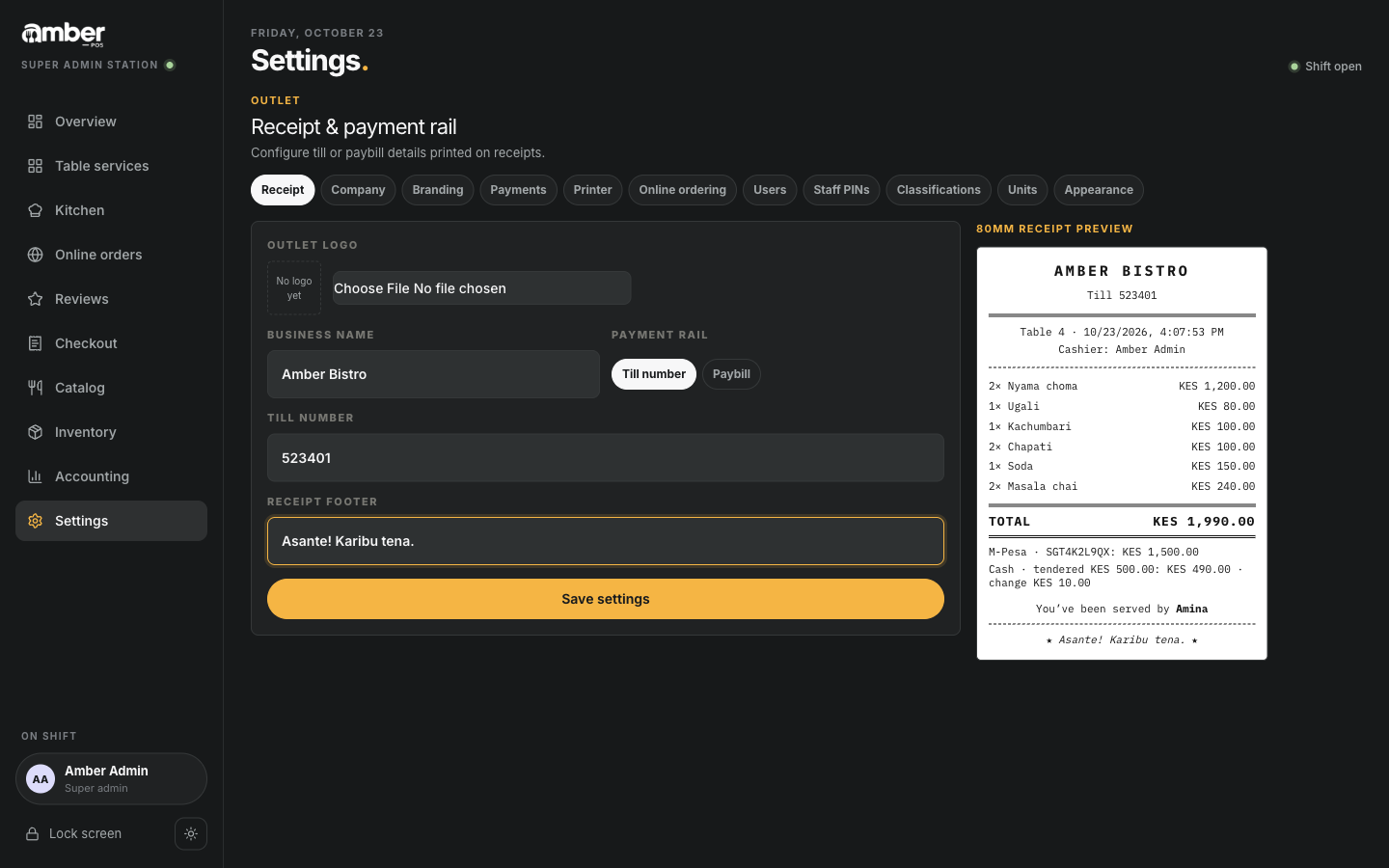Click the Super Admin Station label
The image size is (1389, 868).
[x=90, y=66]
